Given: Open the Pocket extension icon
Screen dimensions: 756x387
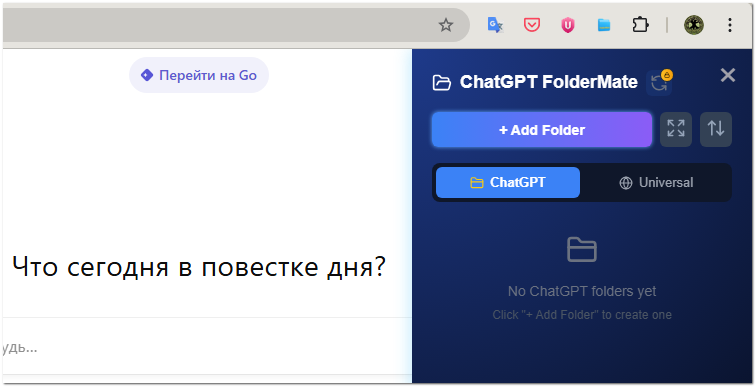Looking at the screenshot, I should point(532,25).
